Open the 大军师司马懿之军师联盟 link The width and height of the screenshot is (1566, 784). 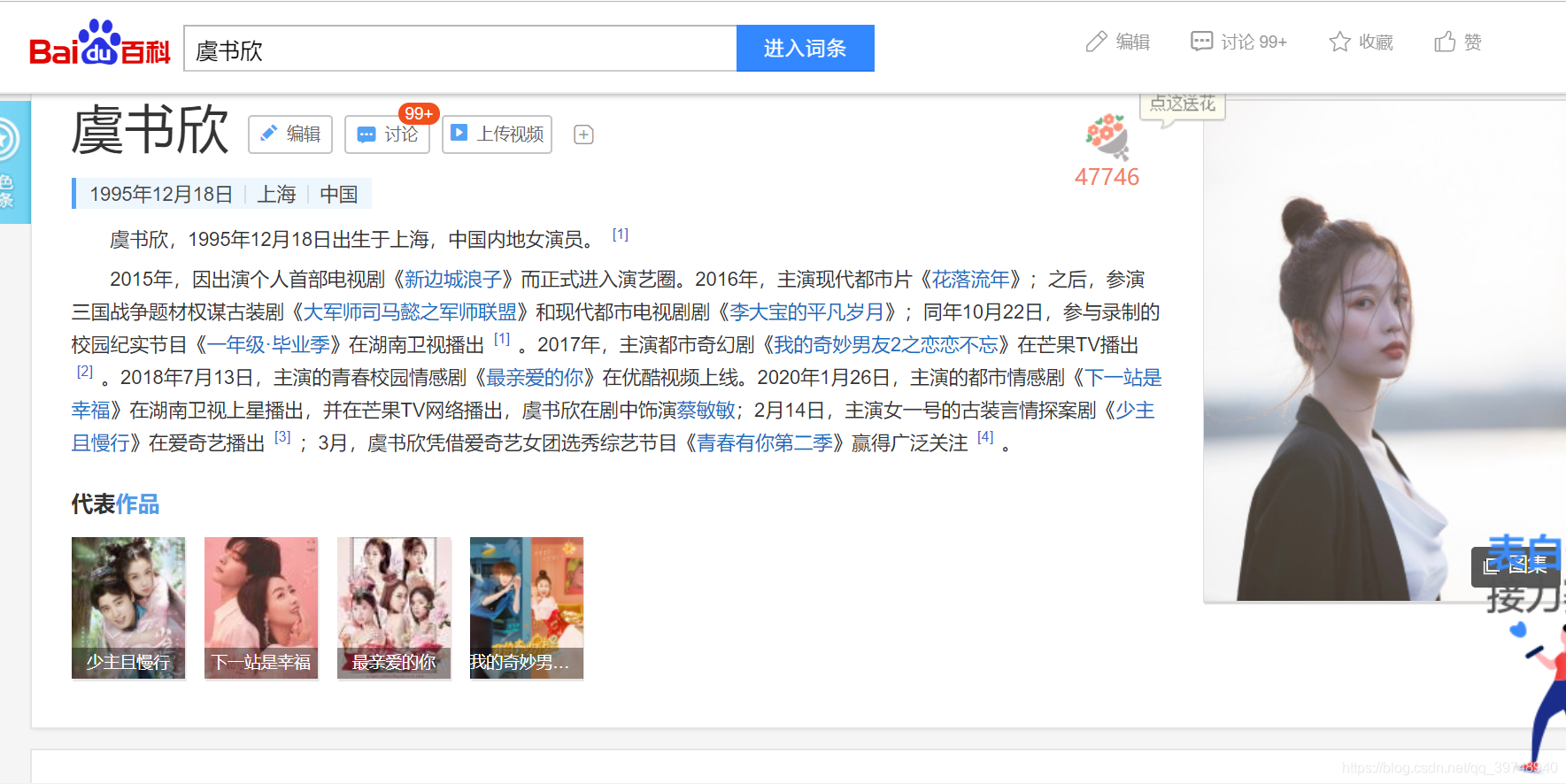click(x=410, y=312)
